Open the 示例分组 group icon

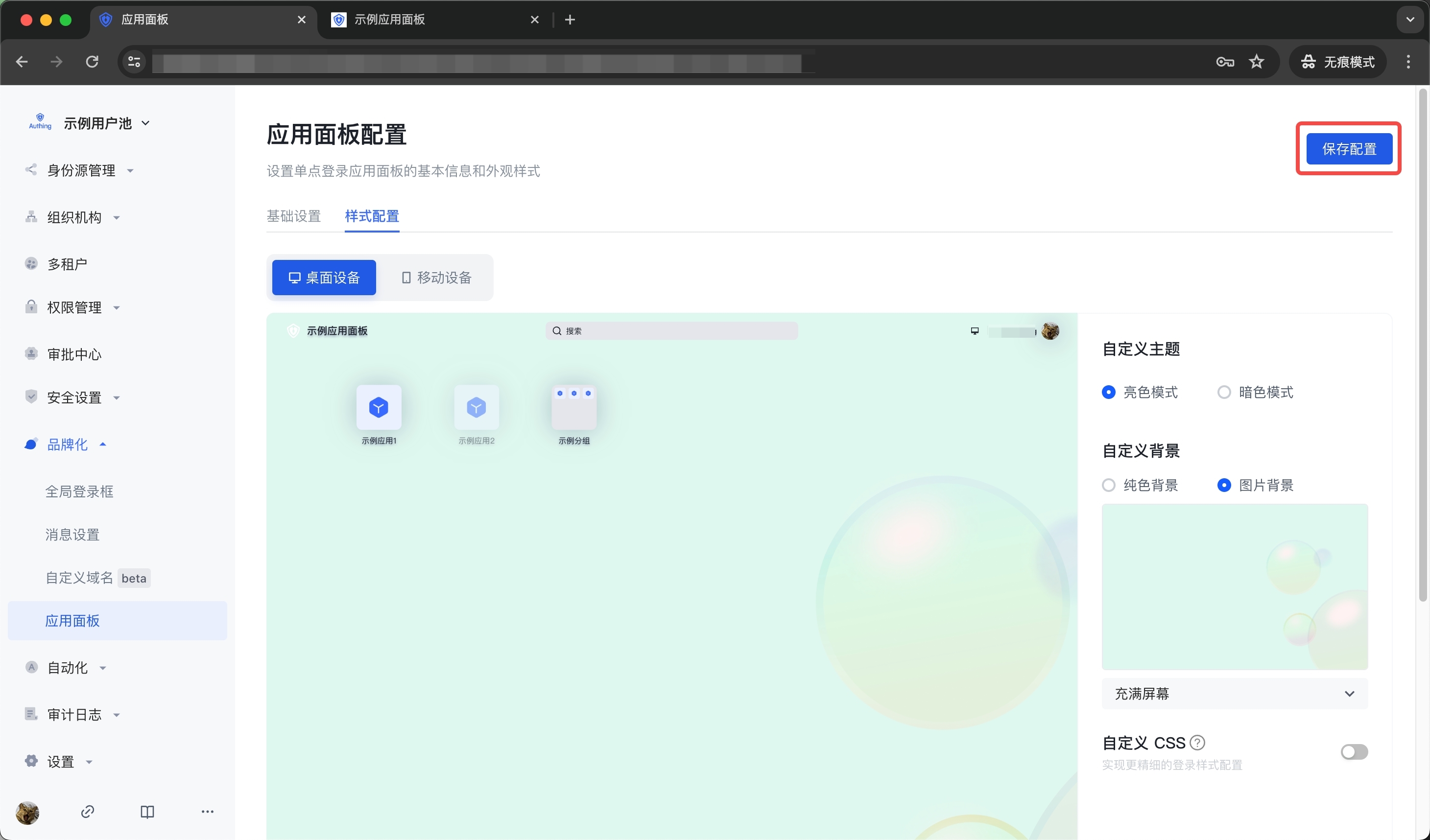coord(573,407)
